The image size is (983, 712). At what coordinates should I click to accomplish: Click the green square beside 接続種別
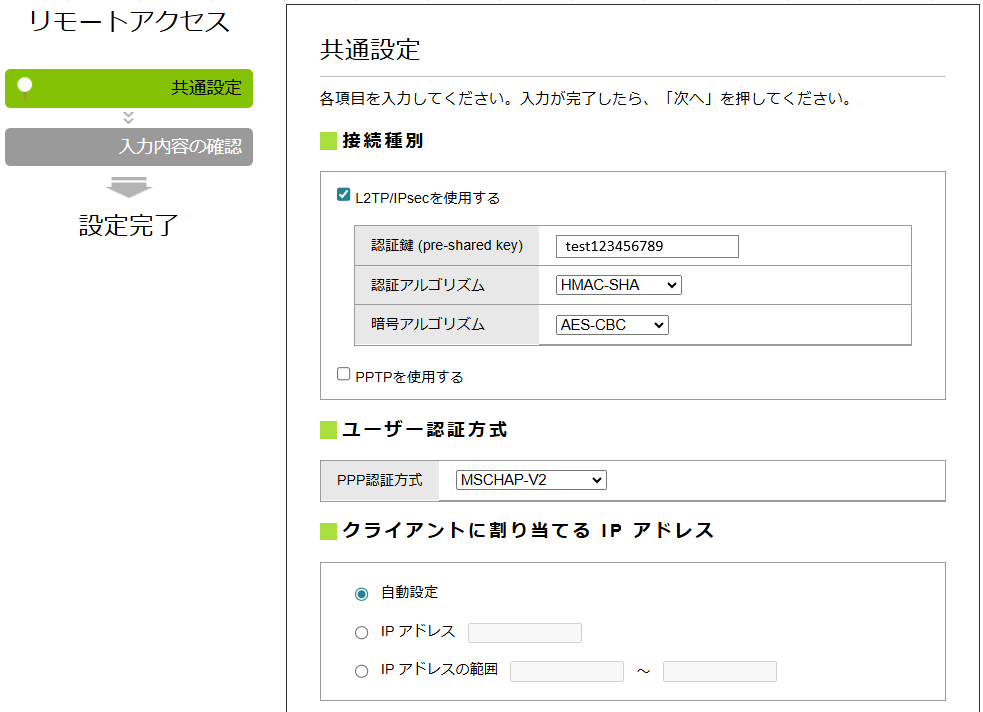pos(328,141)
